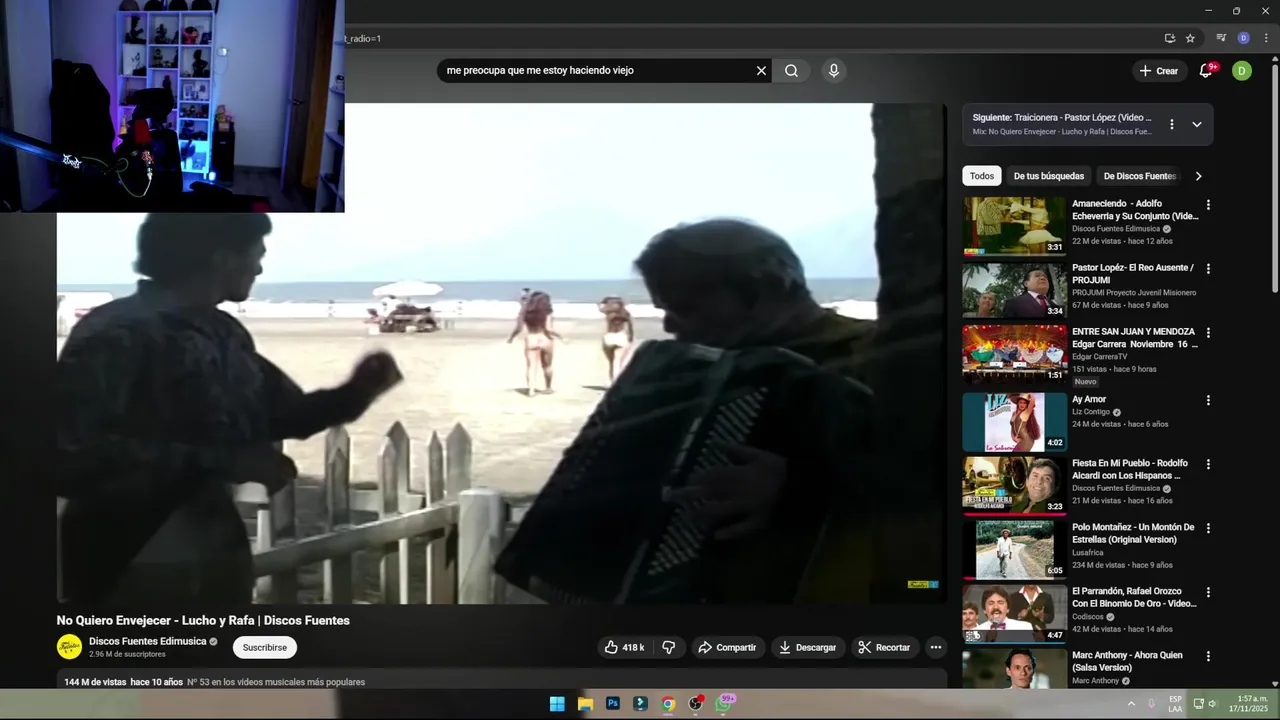Open File Explorer from taskbar
1280x720 pixels.
tap(585, 704)
